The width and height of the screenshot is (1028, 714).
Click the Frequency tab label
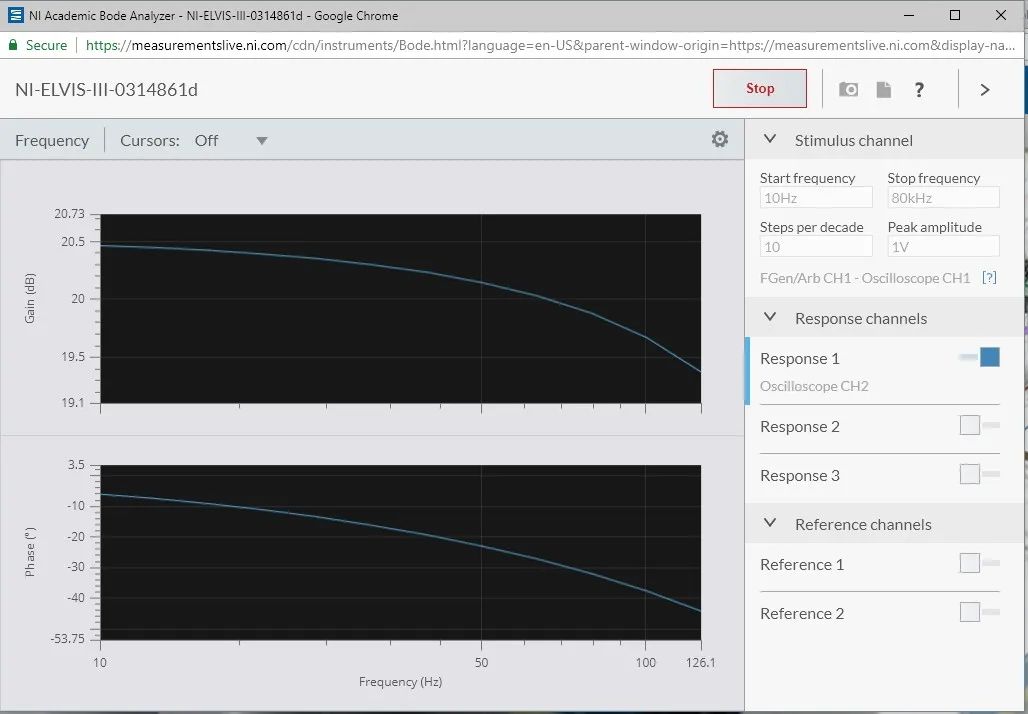(52, 140)
